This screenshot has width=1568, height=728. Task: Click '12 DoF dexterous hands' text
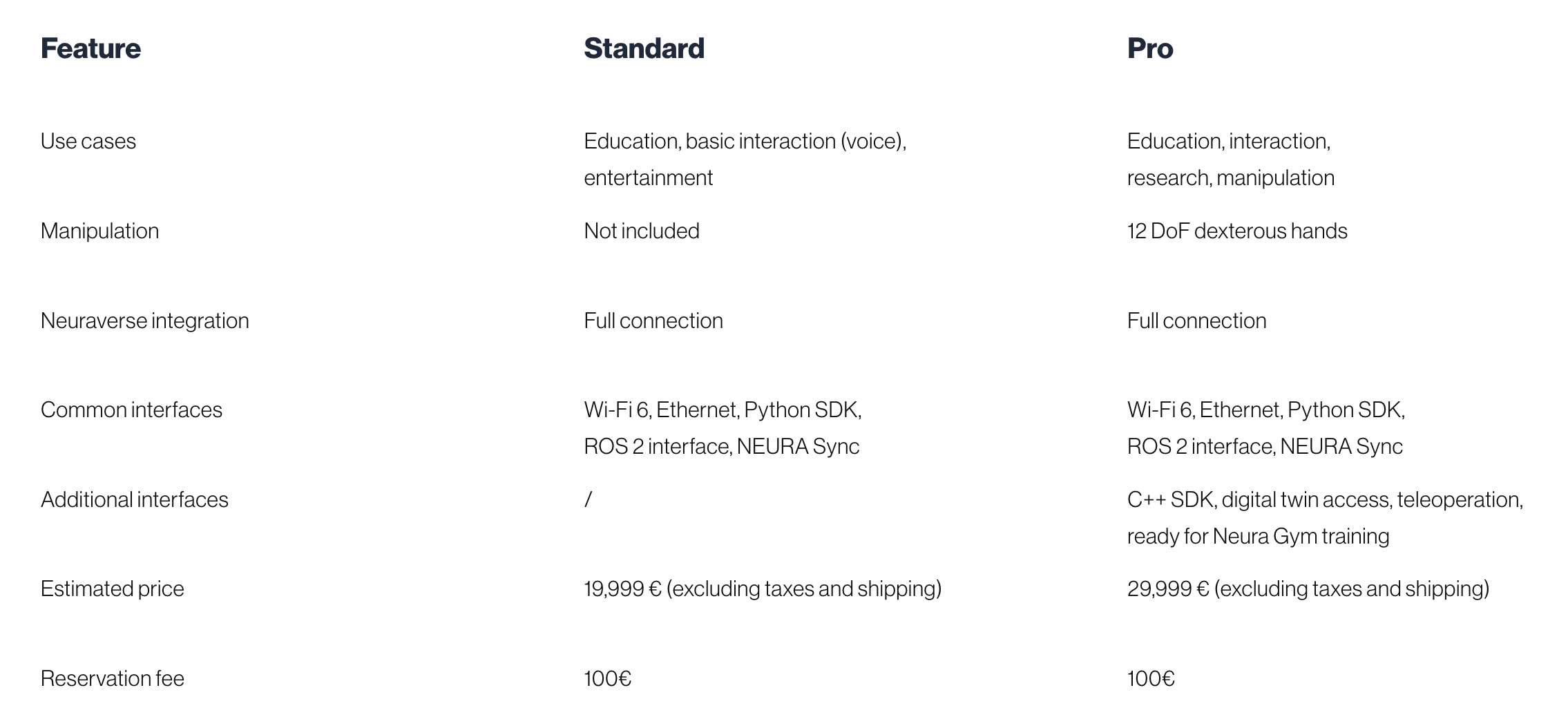(x=1236, y=231)
